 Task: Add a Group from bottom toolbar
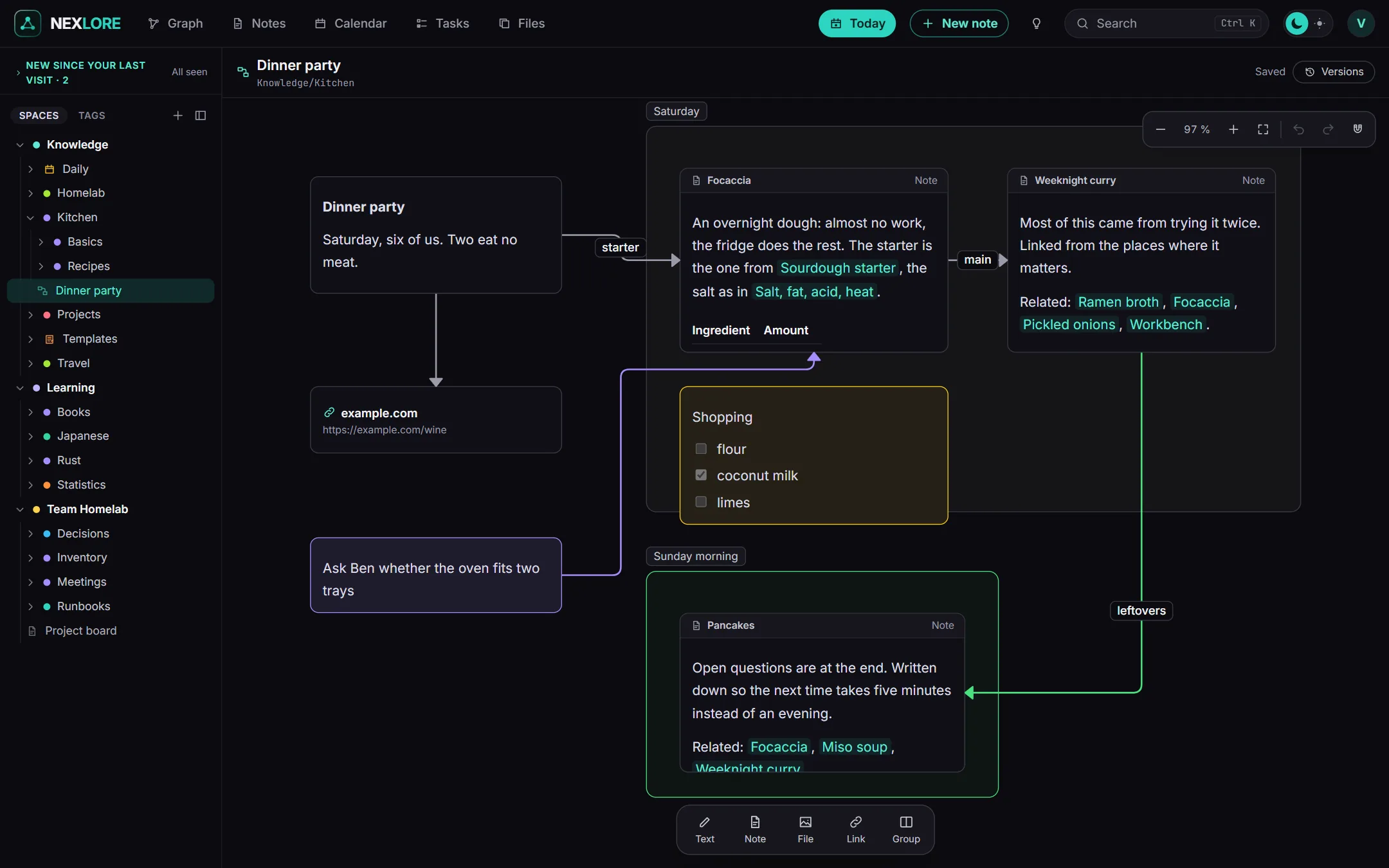(x=906, y=829)
